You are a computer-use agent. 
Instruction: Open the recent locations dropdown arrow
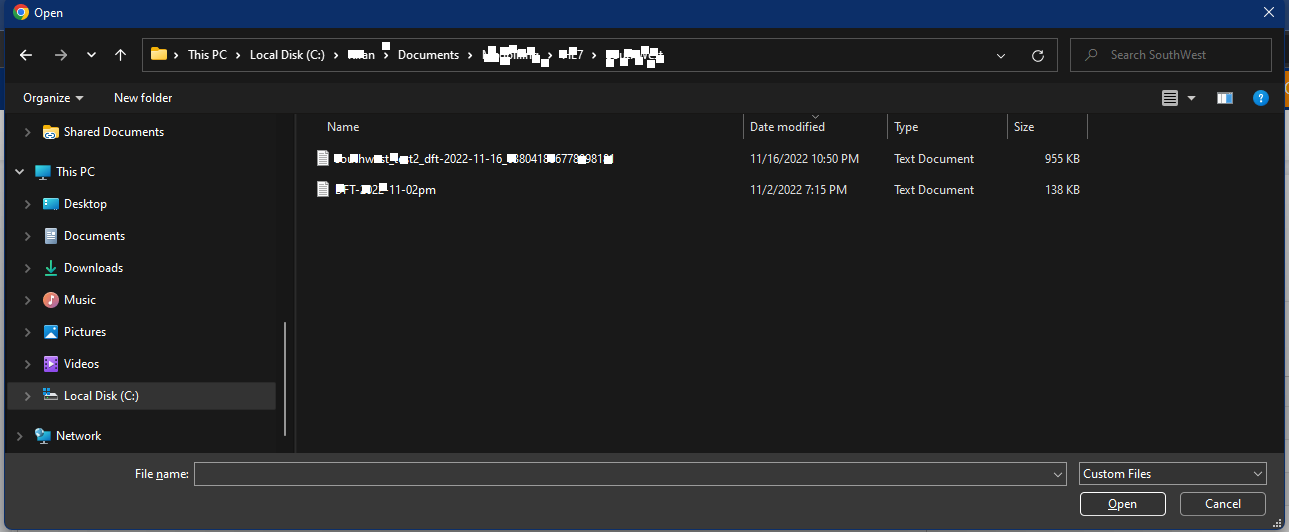[92, 55]
